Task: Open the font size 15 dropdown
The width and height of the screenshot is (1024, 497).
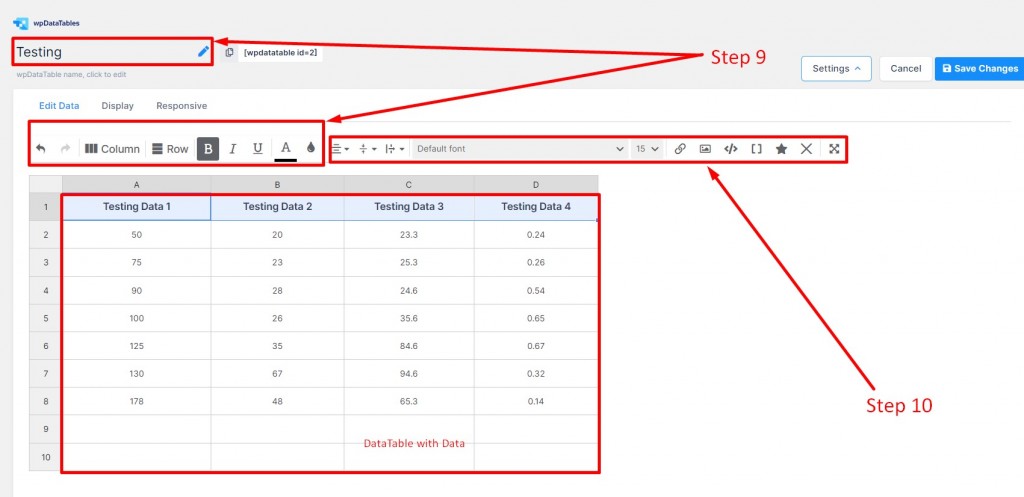Action: 647,149
